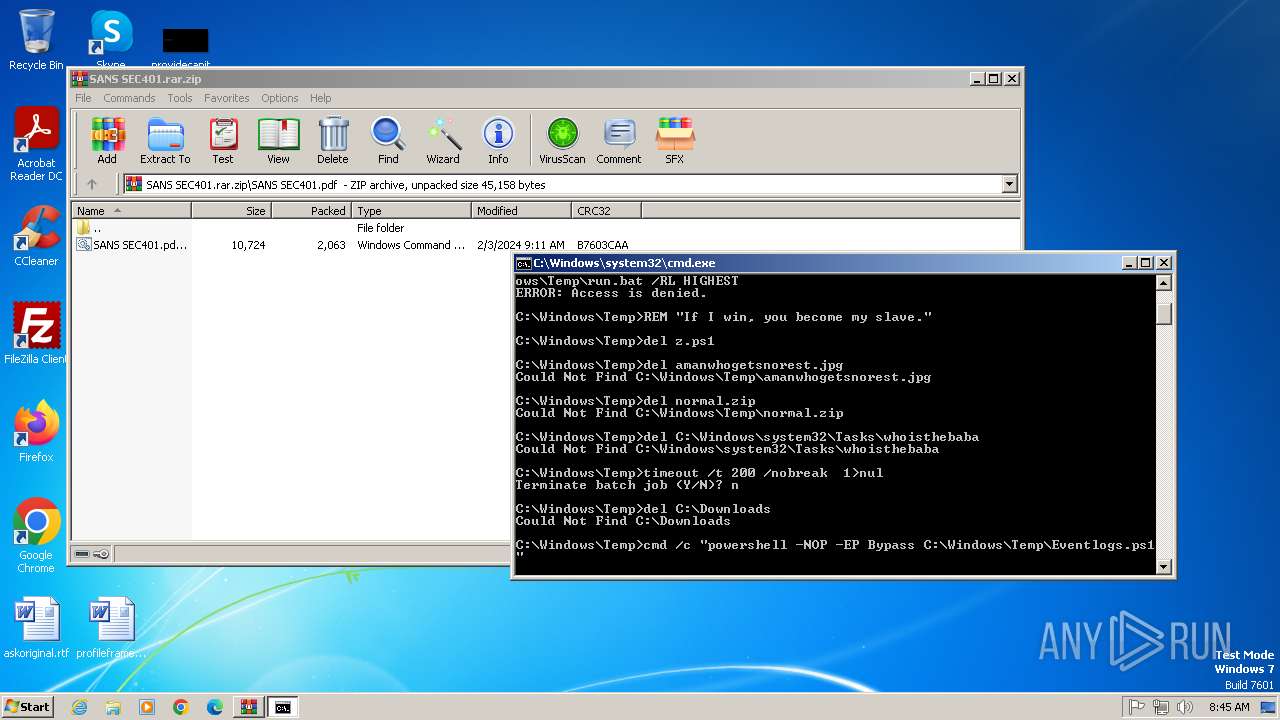
Task: Click cmd.exe title bar system icon
Action: click(523, 263)
